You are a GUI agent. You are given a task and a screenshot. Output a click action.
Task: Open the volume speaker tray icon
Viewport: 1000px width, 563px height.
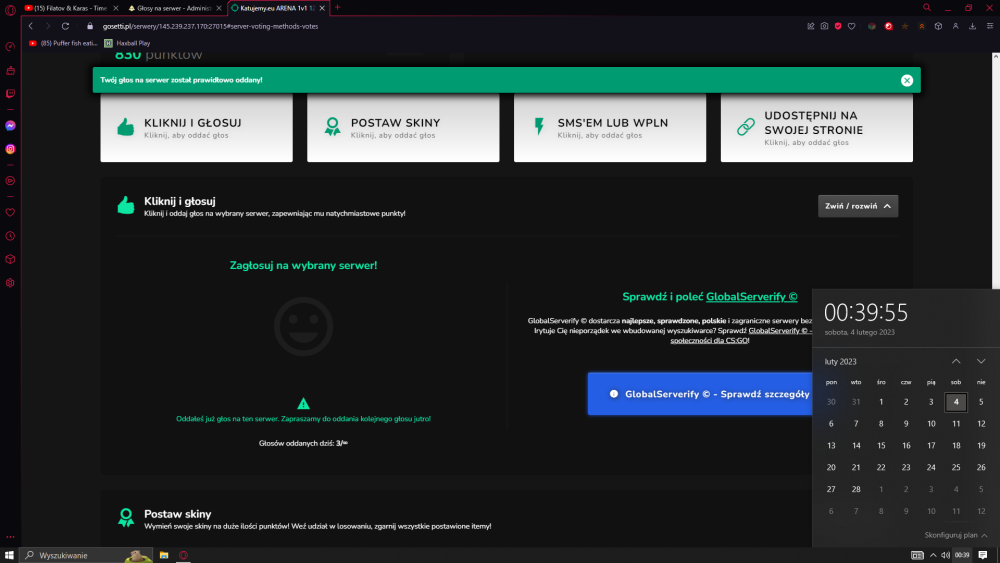coord(945,555)
